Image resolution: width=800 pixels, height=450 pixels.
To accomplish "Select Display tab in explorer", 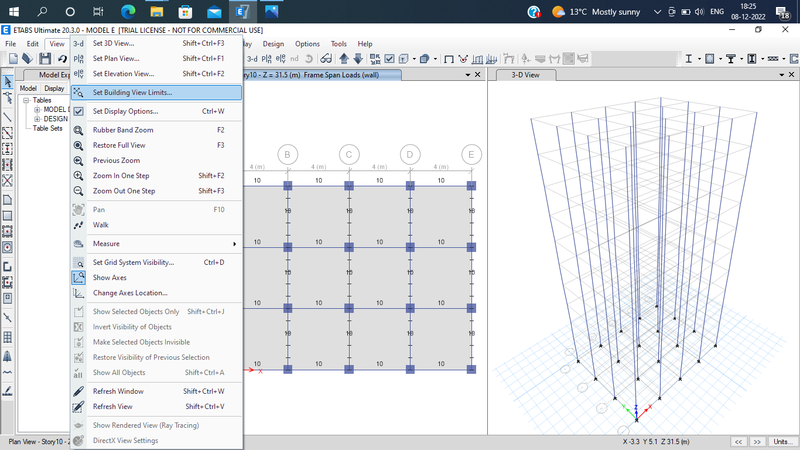I will pyautogui.click(x=54, y=88).
